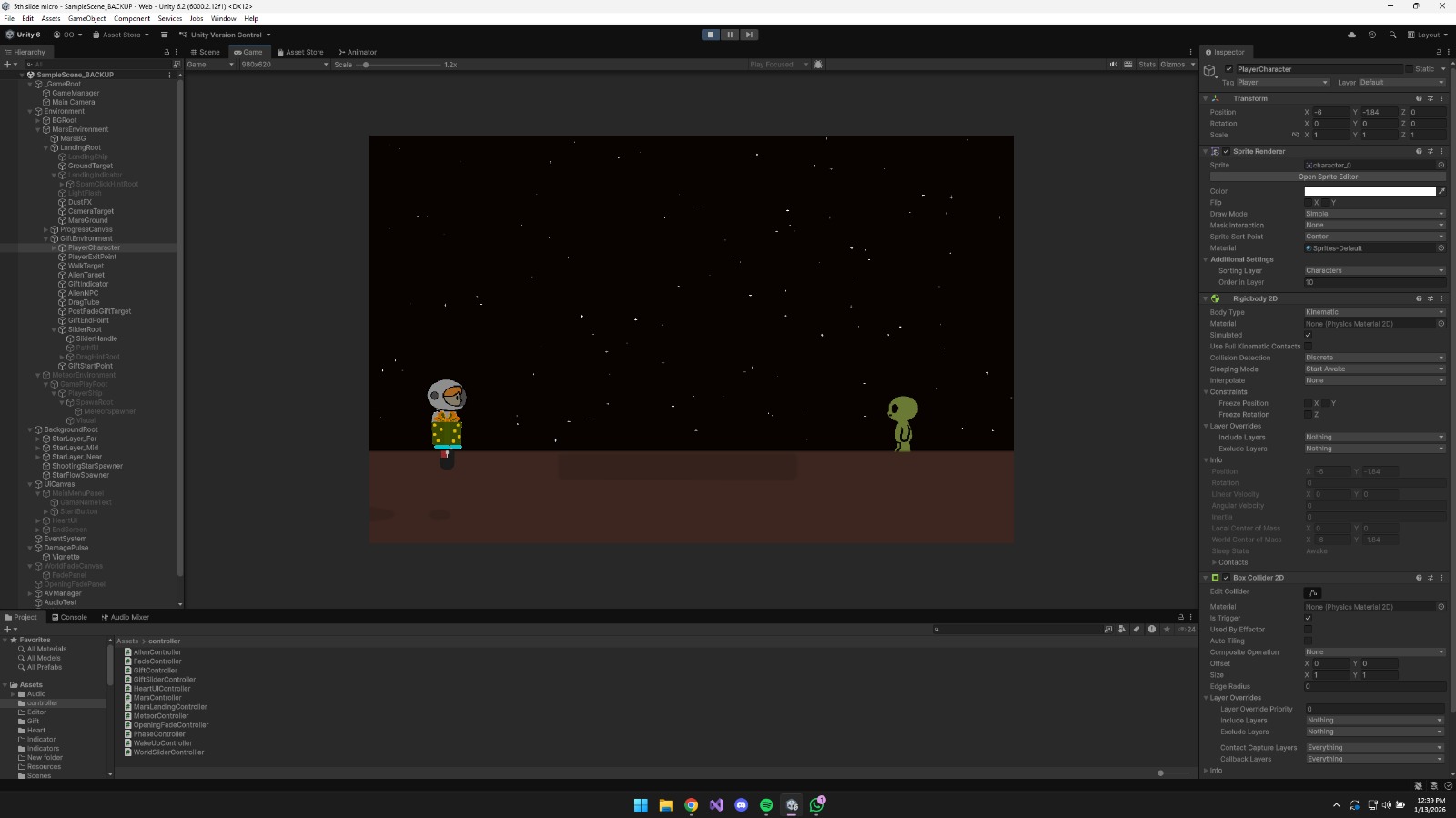Open the Draw Mode dropdown
Image resolution: width=1456 pixels, height=818 pixels.
[x=1374, y=214]
